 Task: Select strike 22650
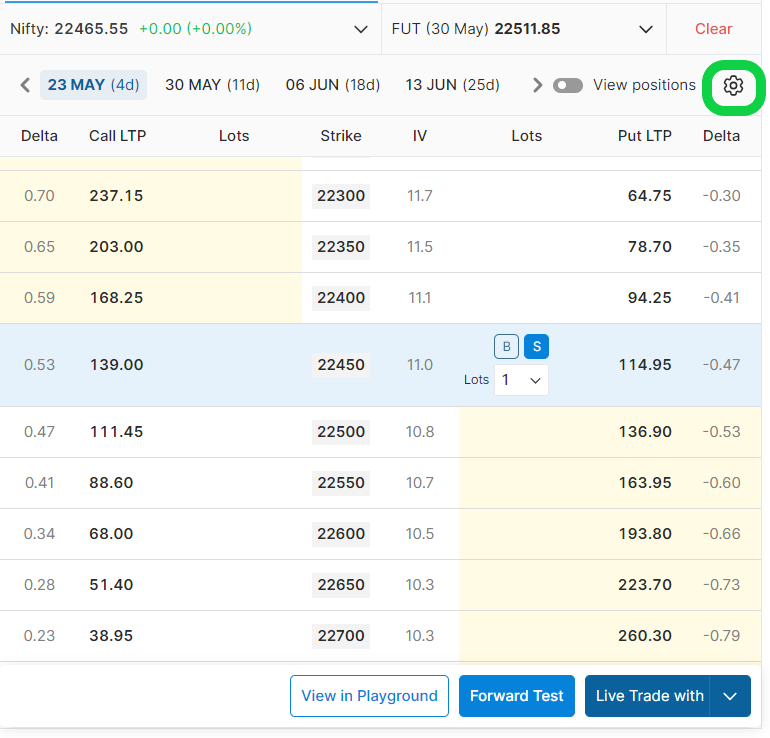[341, 585]
